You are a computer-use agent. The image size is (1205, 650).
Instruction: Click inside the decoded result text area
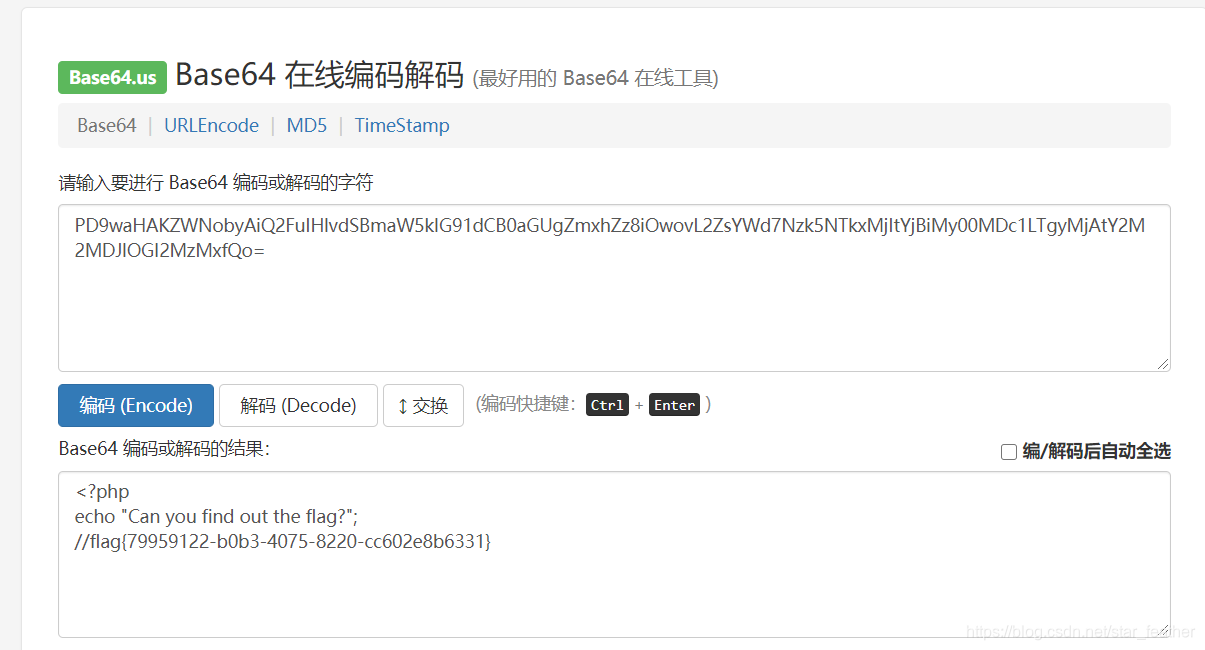coord(614,555)
